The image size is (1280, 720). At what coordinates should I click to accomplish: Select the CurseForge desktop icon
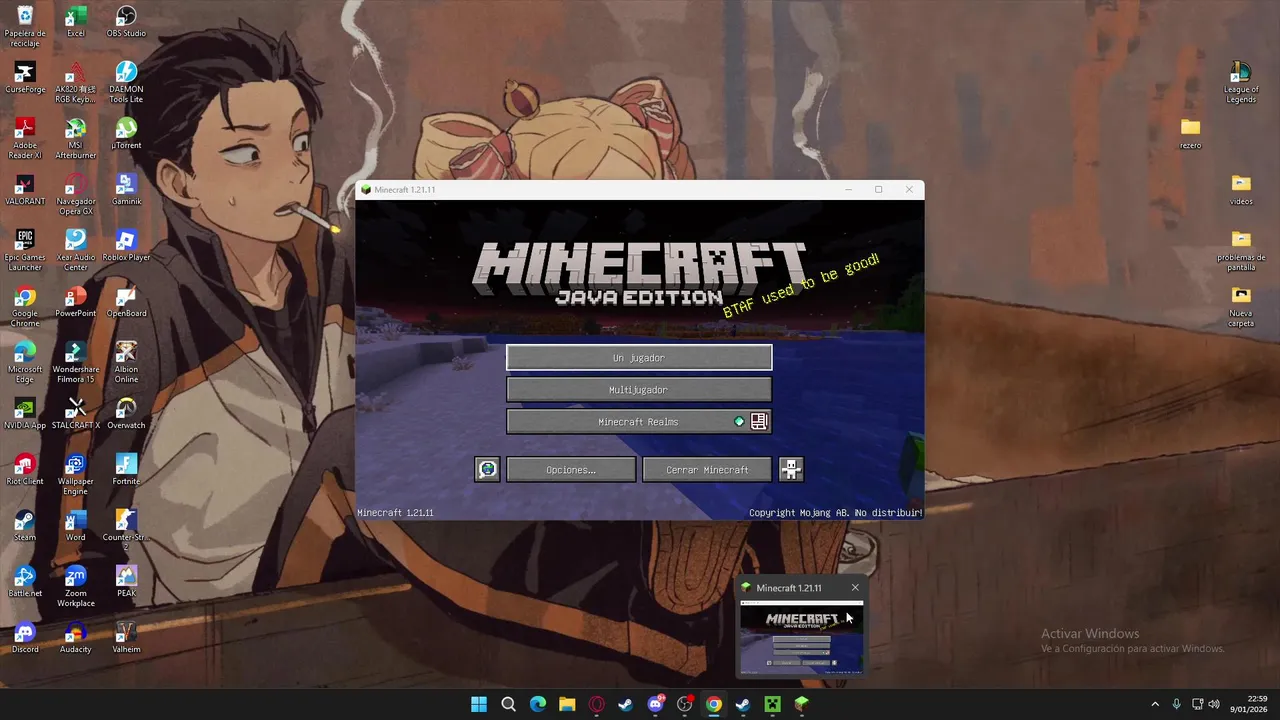[x=25, y=79]
